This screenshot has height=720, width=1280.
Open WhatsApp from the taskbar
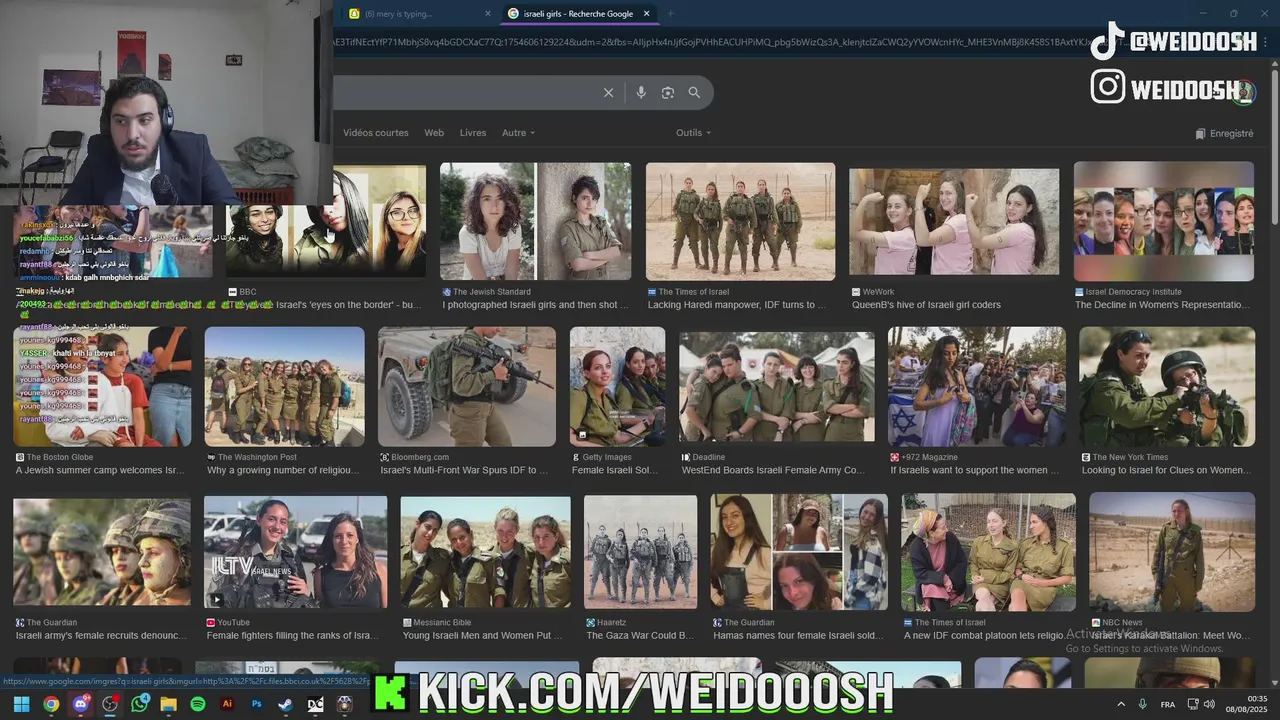(x=139, y=704)
